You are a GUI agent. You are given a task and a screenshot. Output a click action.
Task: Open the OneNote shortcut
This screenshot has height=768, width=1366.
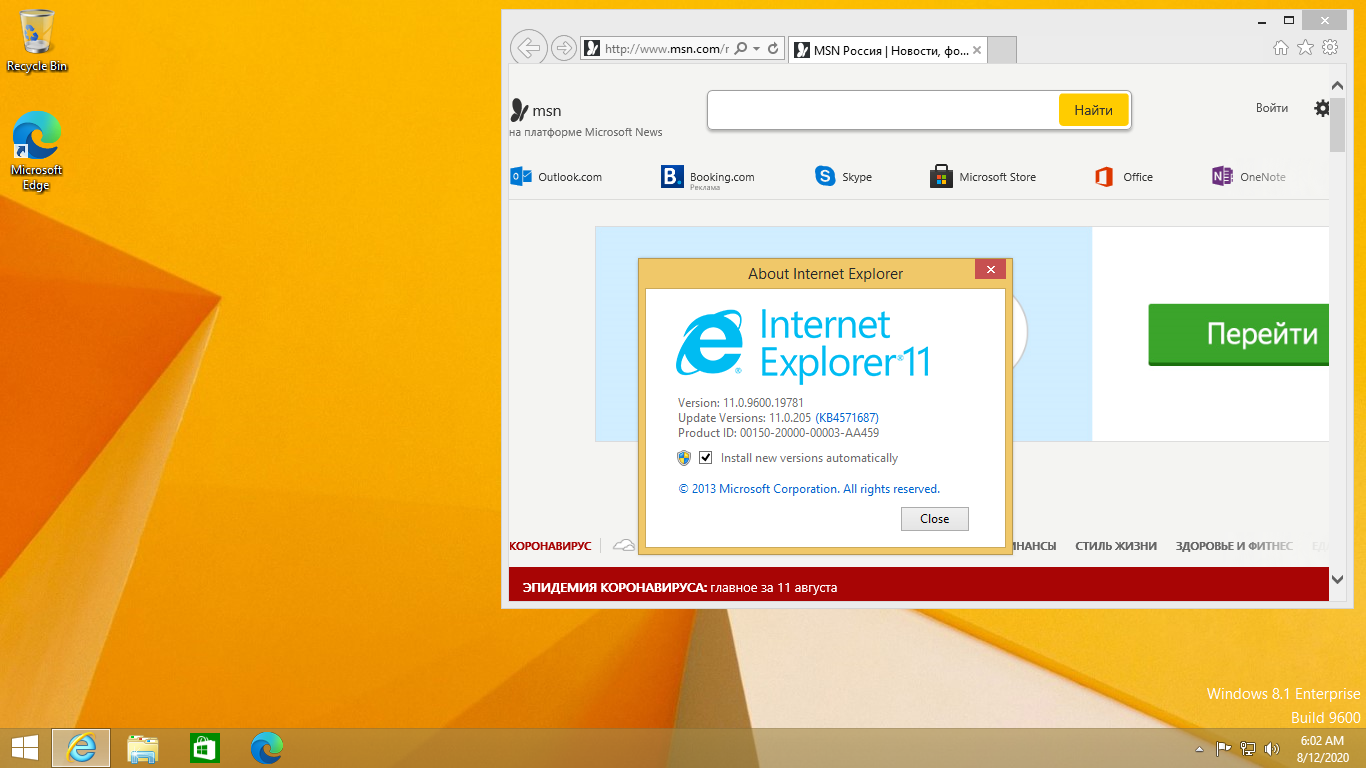1249,177
